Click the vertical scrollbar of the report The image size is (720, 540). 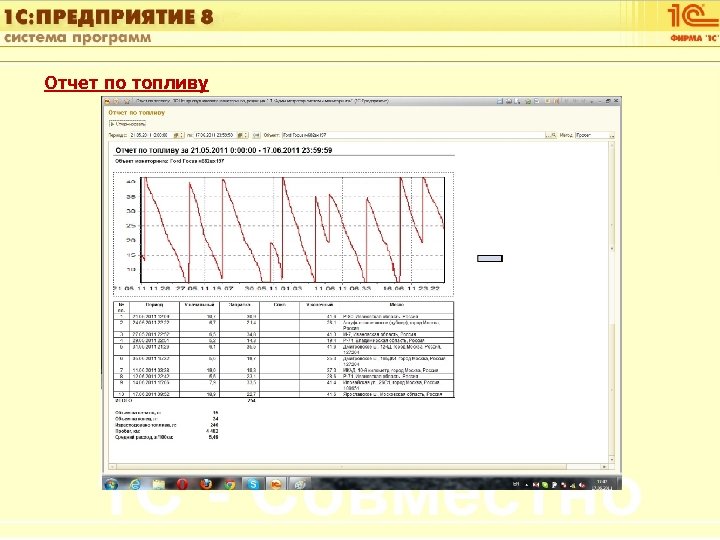click(x=612, y=302)
